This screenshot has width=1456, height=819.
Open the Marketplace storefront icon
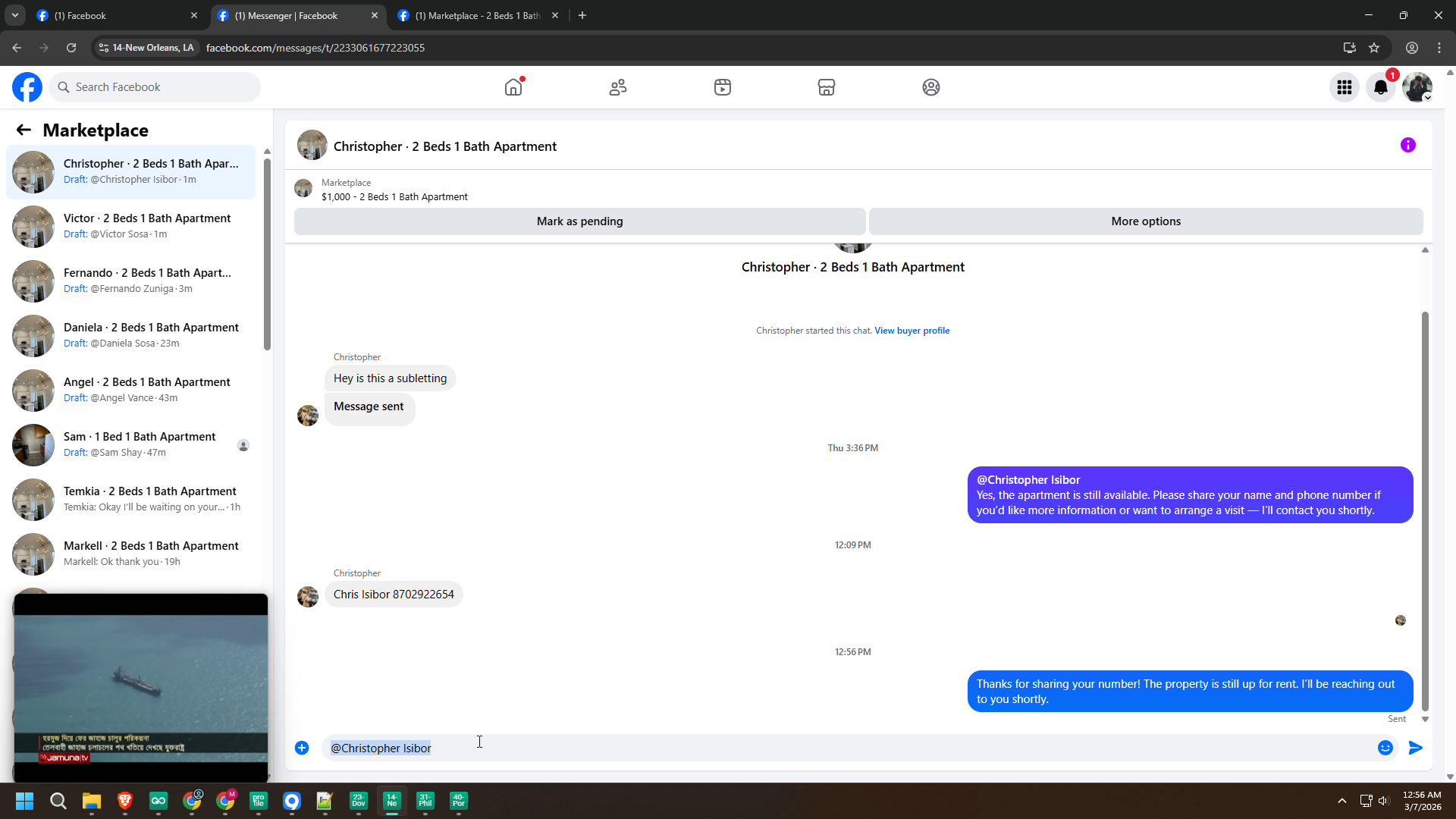pyautogui.click(x=827, y=87)
